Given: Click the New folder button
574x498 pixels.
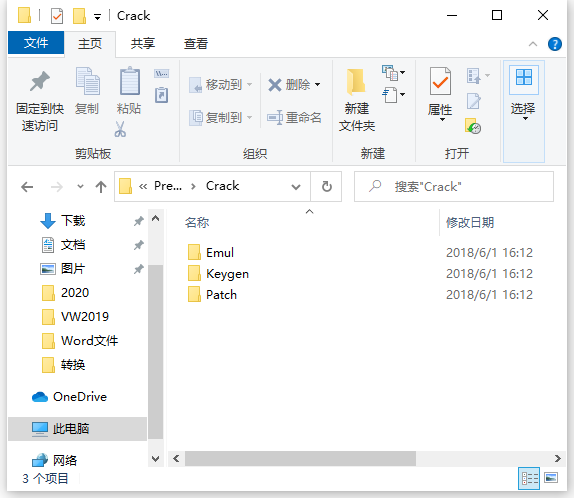Looking at the screenshot, I should pyautogui.click(x=357, y=100).
